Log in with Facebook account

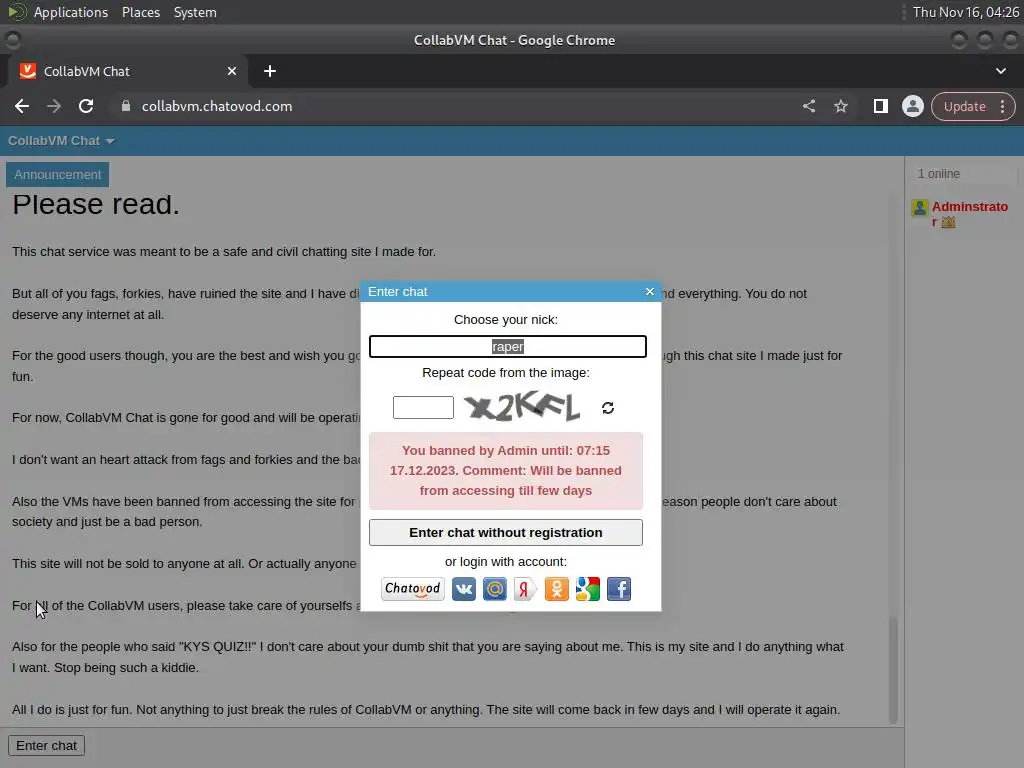[618, 589]
